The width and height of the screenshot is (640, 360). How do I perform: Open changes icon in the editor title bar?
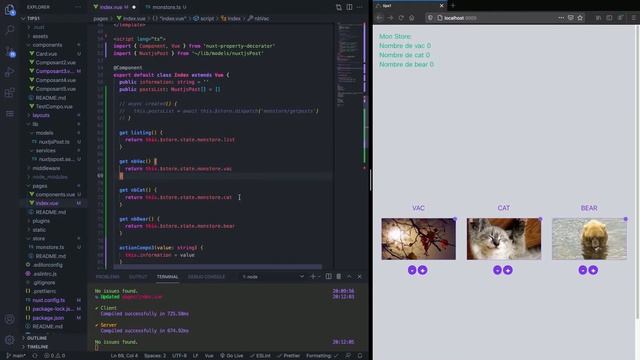coord(339,7)
